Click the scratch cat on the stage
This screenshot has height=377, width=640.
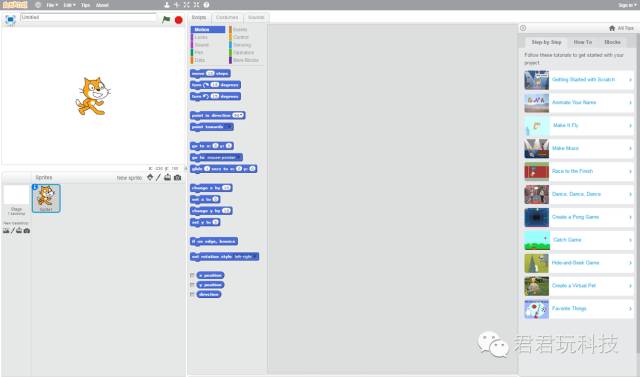click(93, 96)
